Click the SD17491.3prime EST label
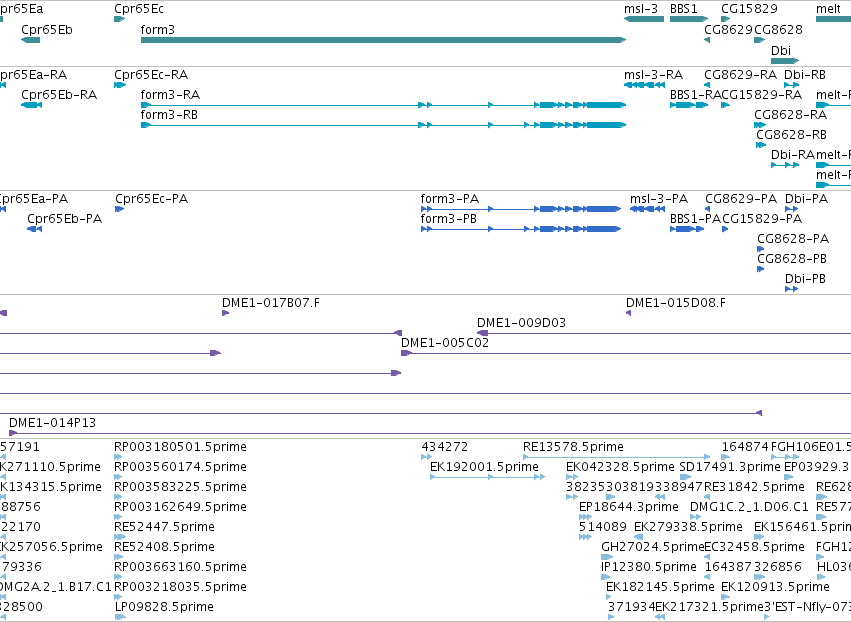 (730, 467)
